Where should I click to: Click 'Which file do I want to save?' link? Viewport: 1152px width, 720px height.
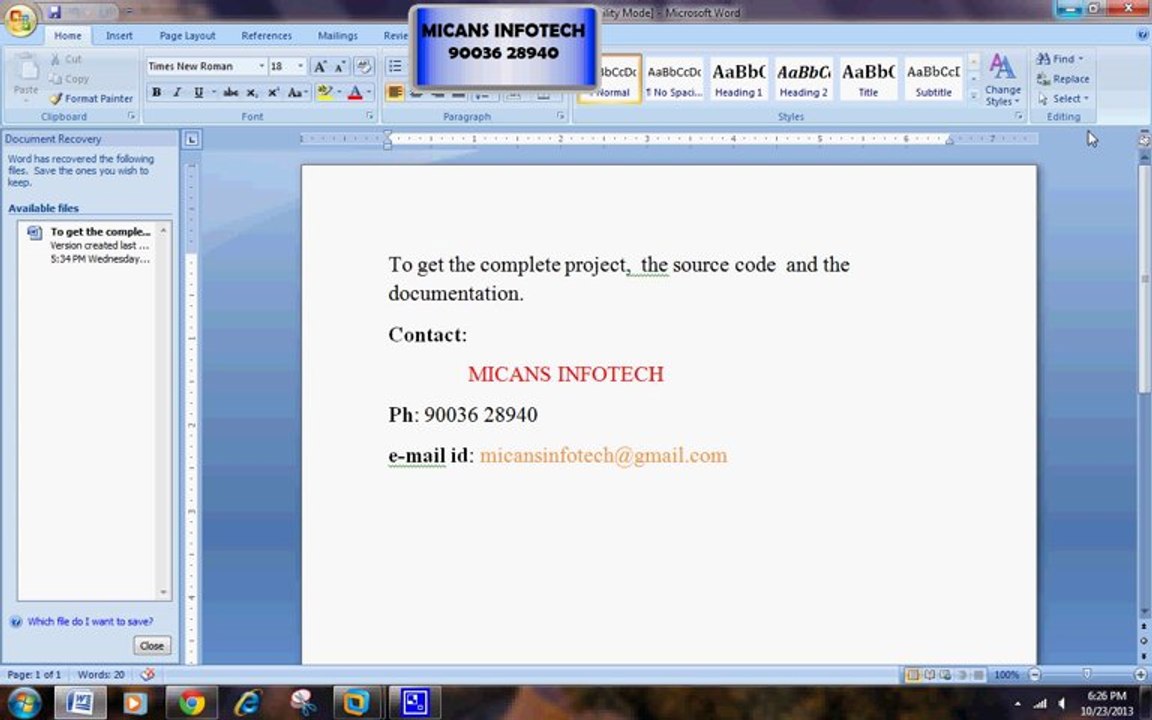[x=90, y=622]
